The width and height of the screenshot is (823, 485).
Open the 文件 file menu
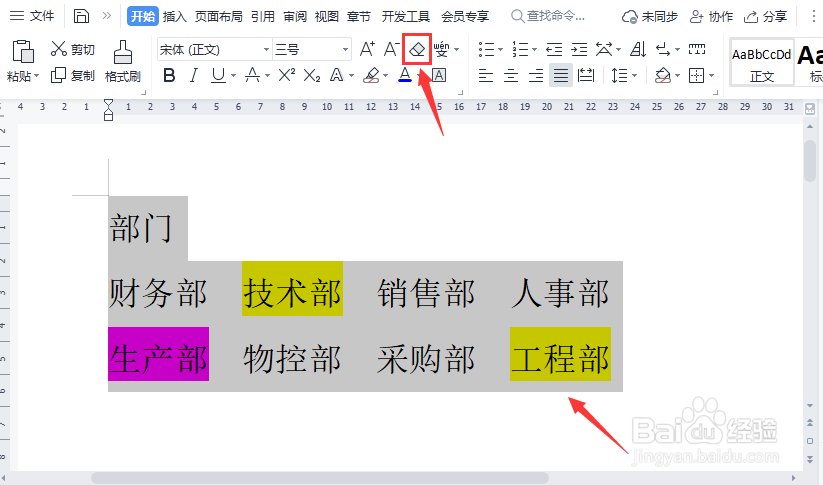[x=33, y=16]
